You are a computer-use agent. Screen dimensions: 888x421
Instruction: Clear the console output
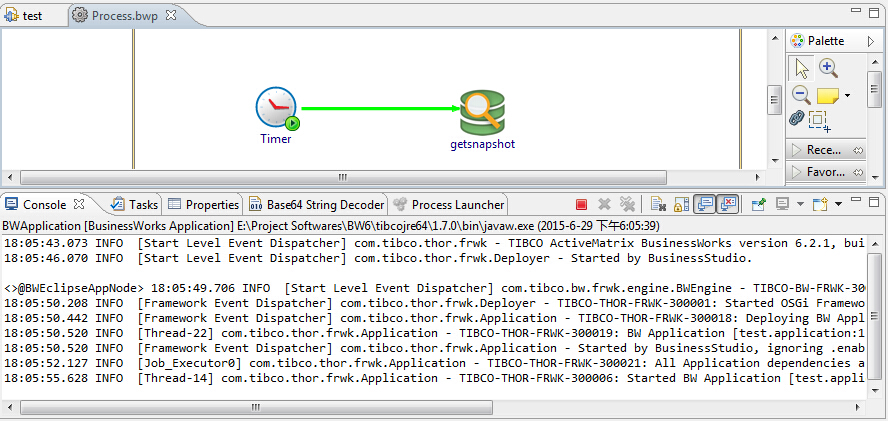click(658, 205)
